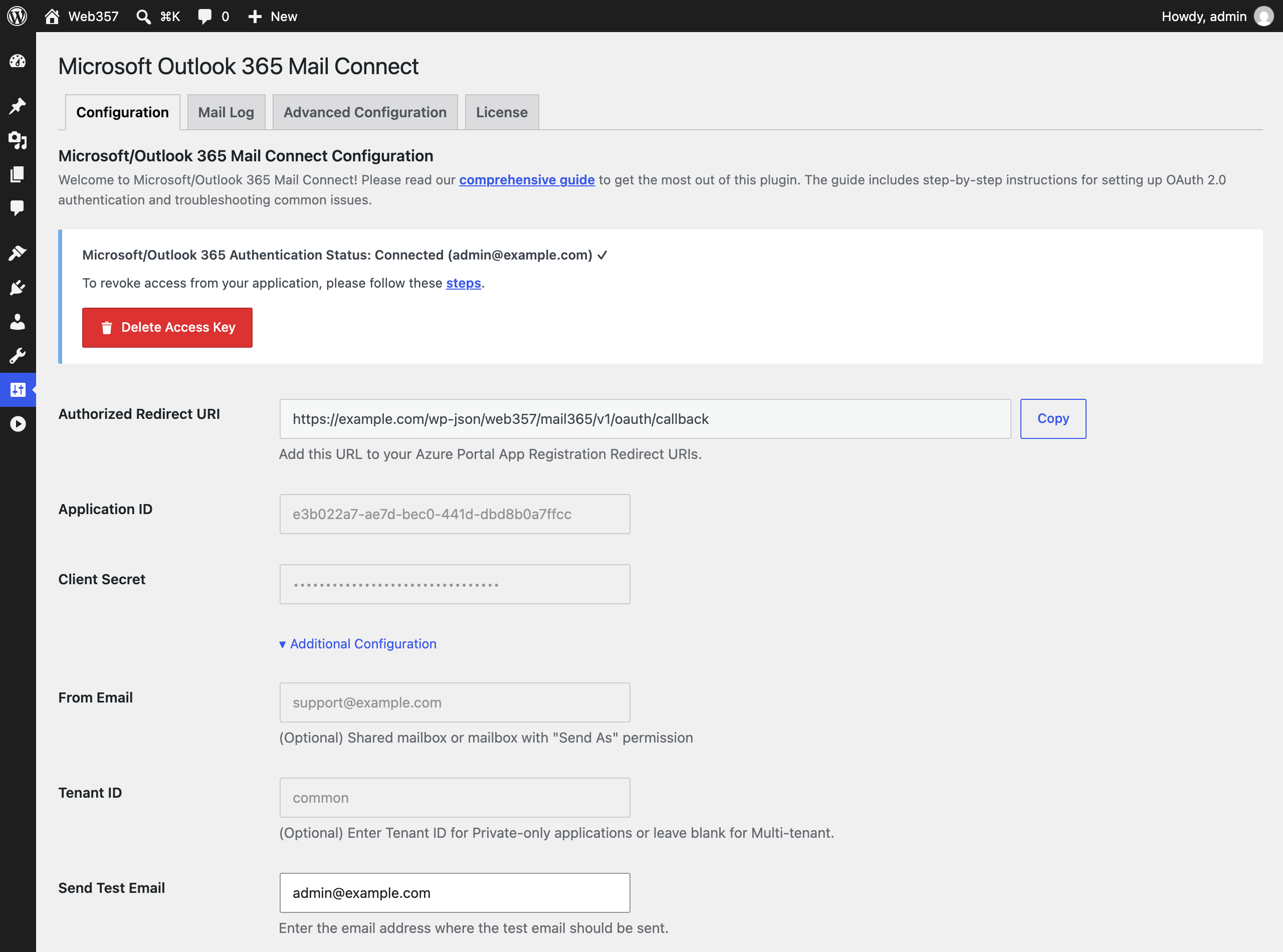This screenshot has width=1283, height=952.
Task: Click the Microsoft Outlook 365 Mail Connect heading
Action: point(238,66)
